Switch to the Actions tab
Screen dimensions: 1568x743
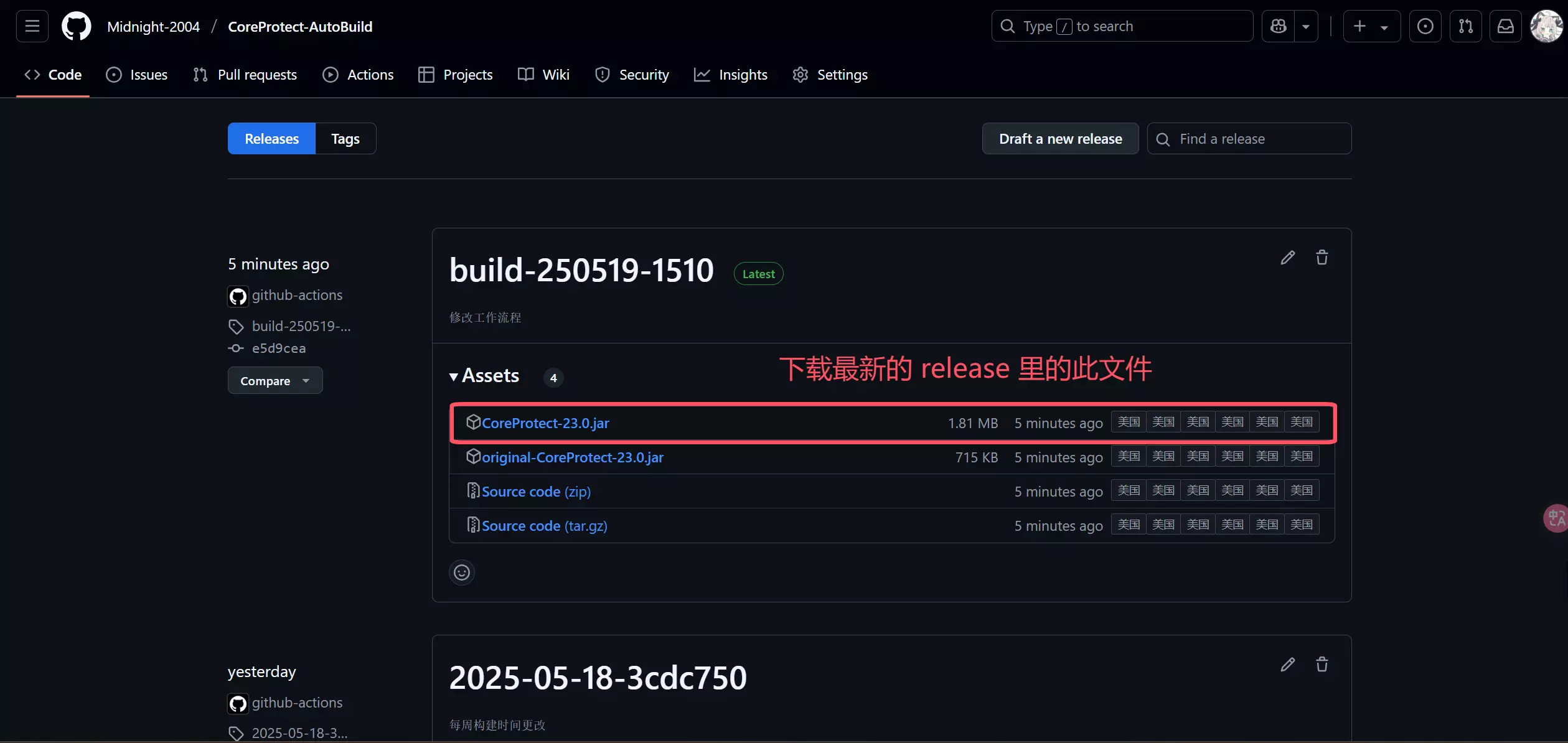358,75
